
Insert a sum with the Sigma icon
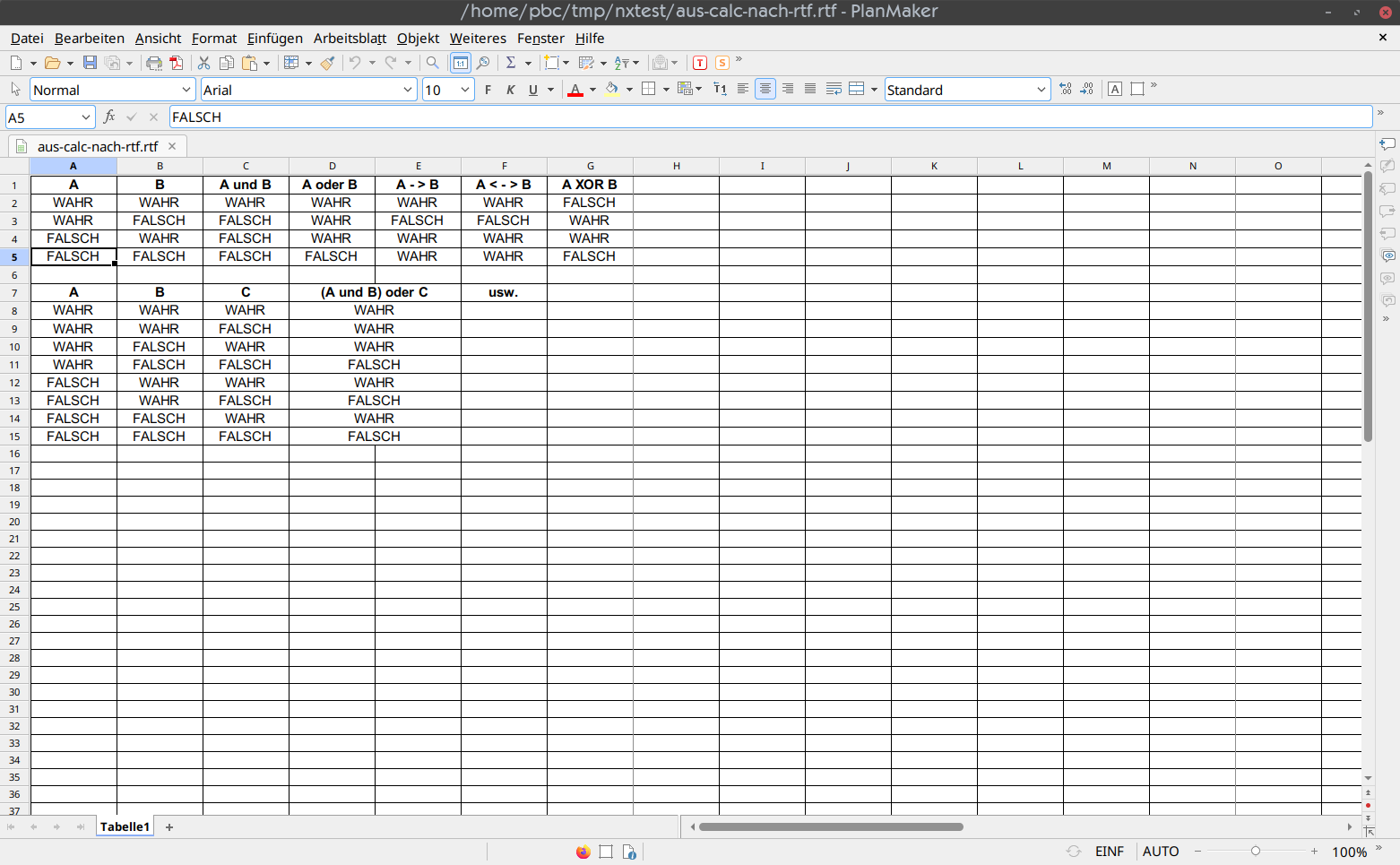pyautogui.click(x=511, y=63)
